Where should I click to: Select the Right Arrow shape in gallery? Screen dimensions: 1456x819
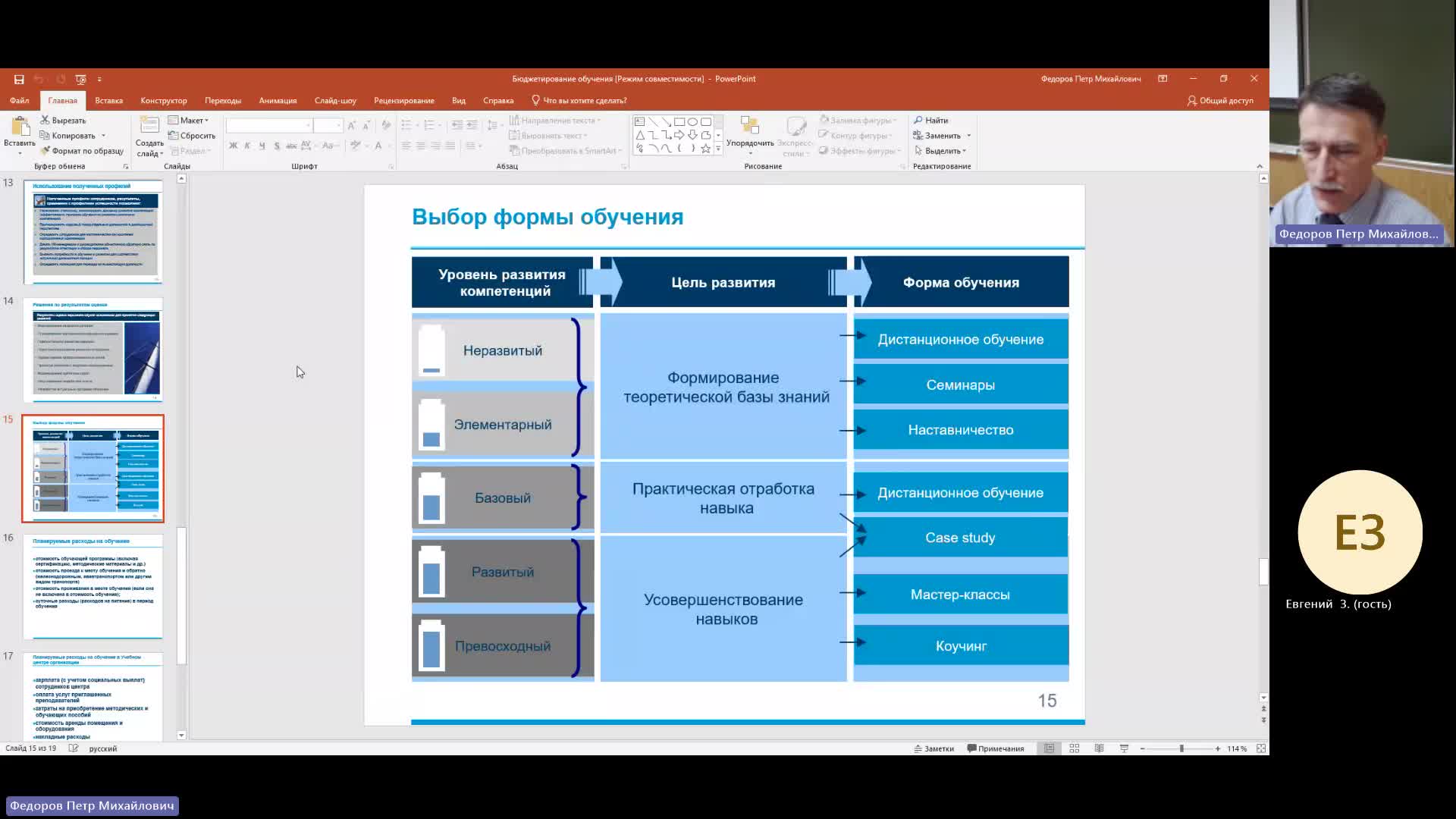679,135
